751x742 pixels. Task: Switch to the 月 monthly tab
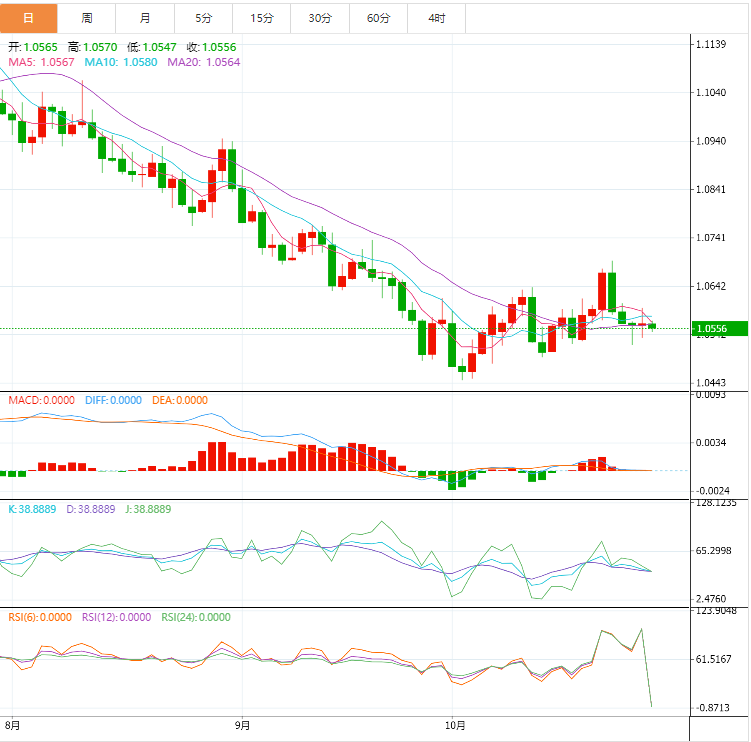(146, 18)
